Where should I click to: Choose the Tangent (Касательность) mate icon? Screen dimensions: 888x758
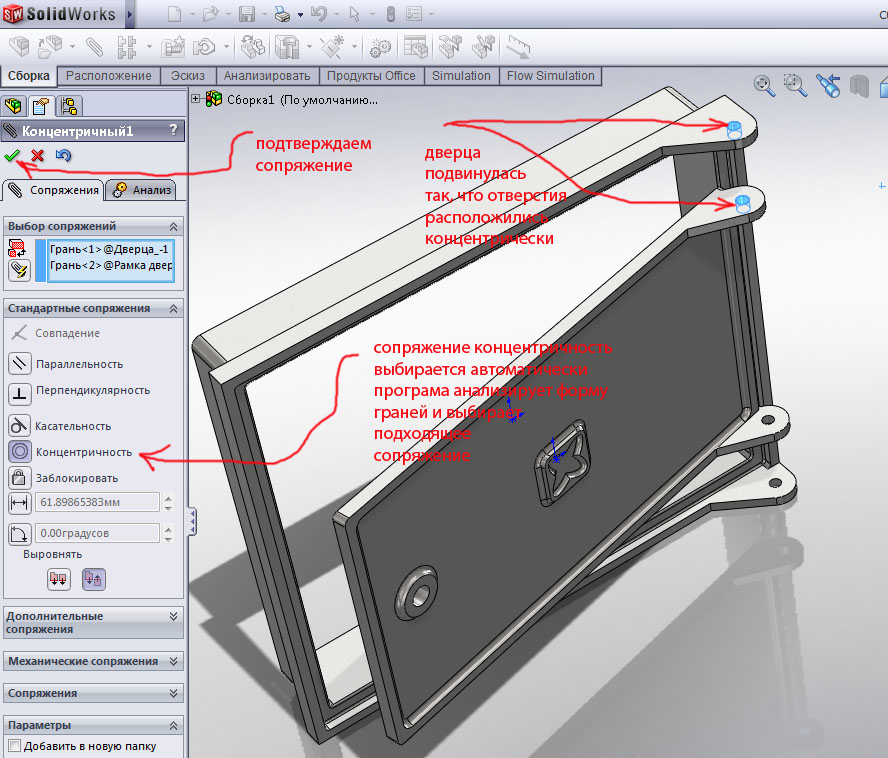click(x=19, y=426)
